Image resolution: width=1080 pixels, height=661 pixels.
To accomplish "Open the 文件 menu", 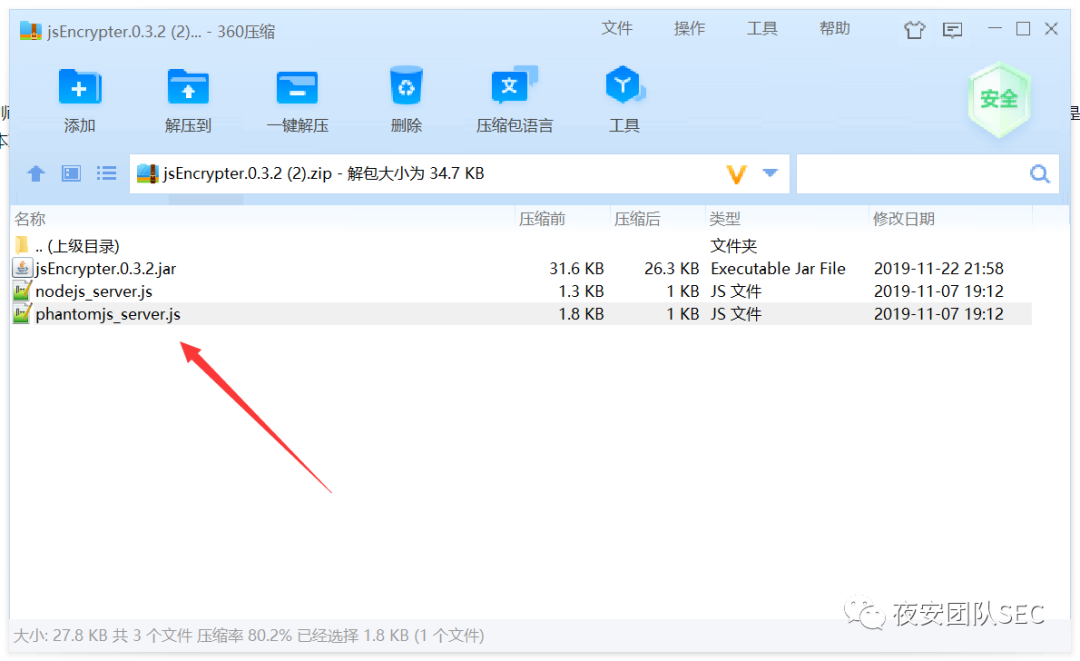I will point(616,28).
